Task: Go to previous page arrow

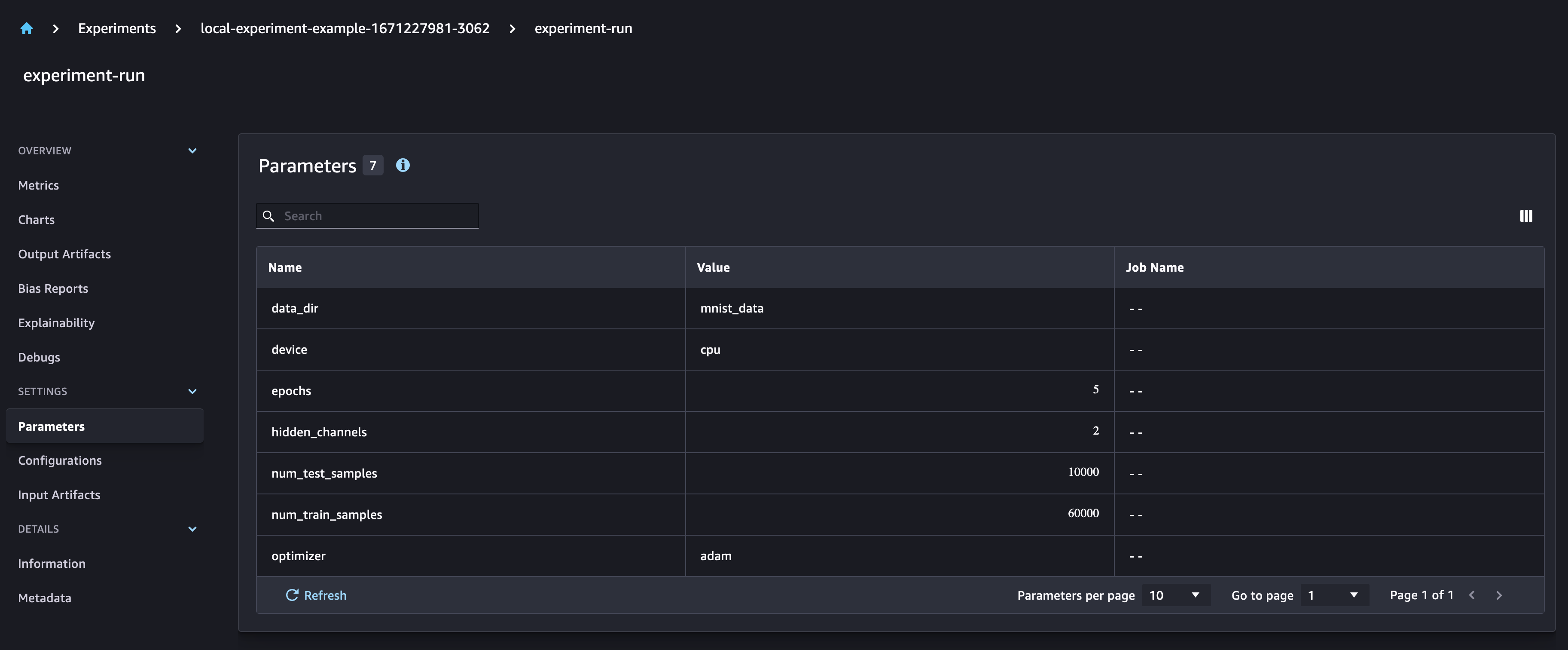Action: coord(1472,595)
